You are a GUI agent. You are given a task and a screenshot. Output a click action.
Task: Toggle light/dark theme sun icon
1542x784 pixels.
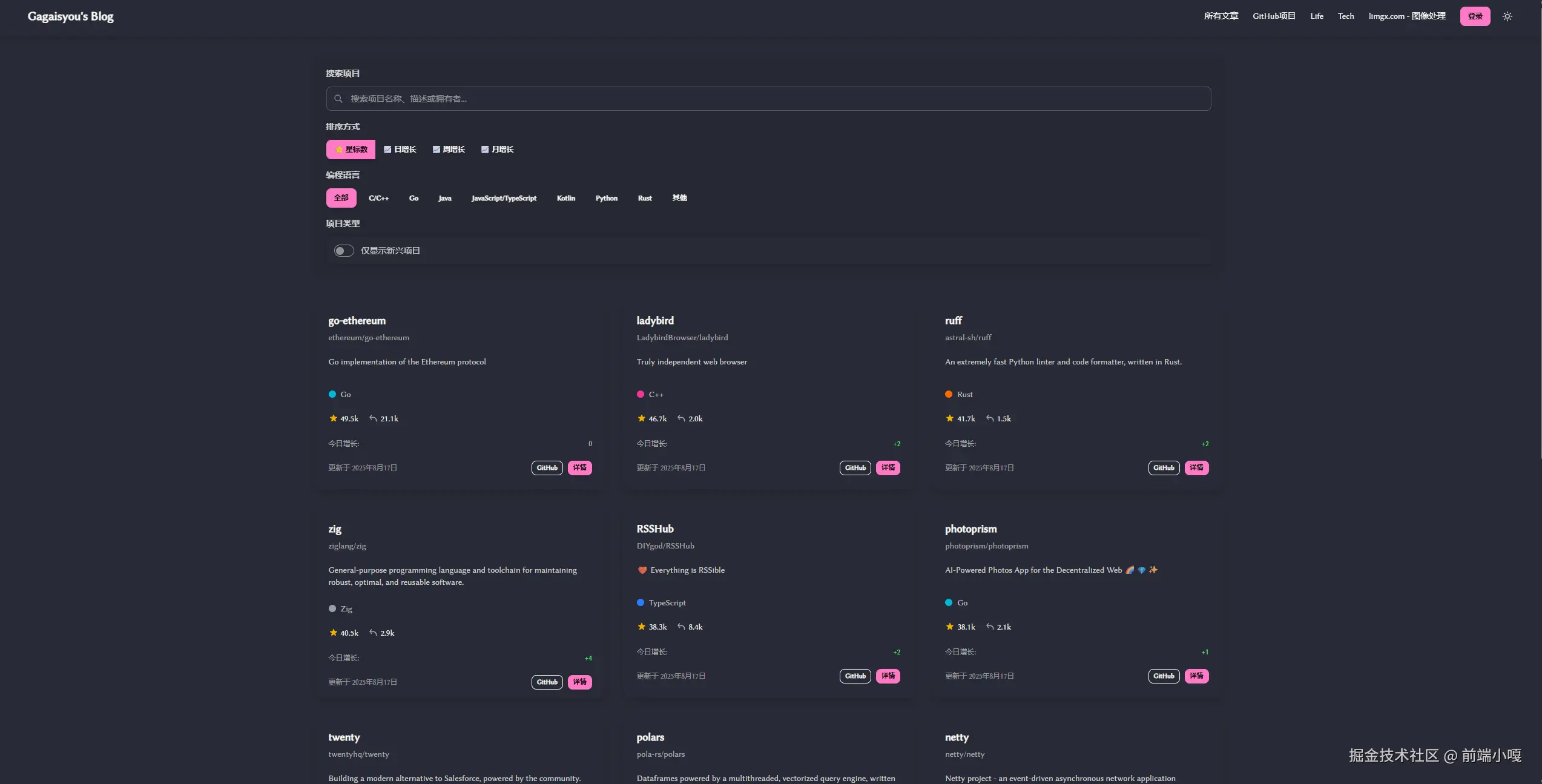(1507, 16)
